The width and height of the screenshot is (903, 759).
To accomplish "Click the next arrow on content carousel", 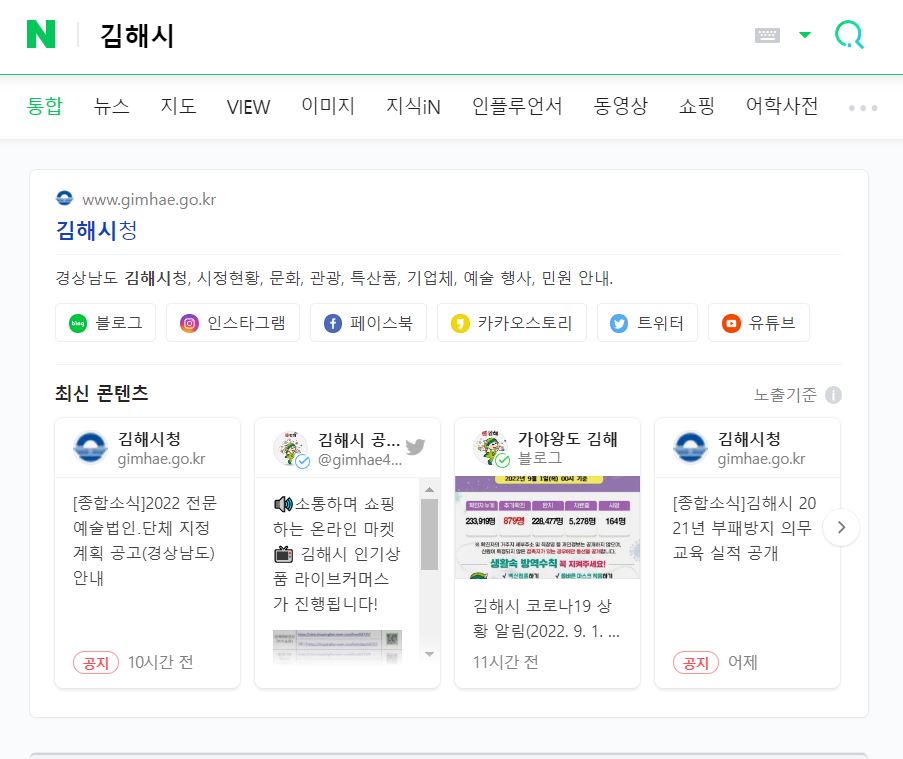I will pyautogui.click(x=841, y=527).
